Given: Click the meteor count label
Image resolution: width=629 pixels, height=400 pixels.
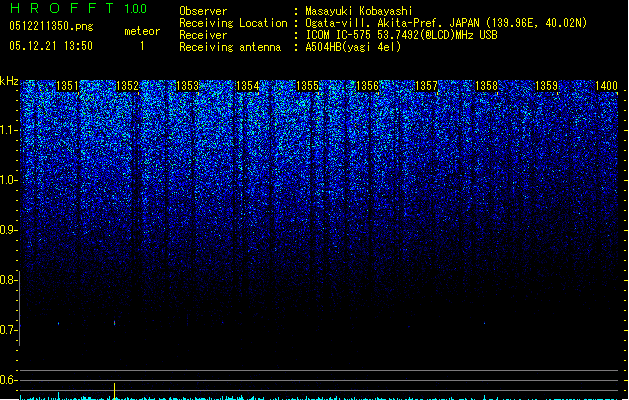Looking at the screenshot, I should (142, 31).
